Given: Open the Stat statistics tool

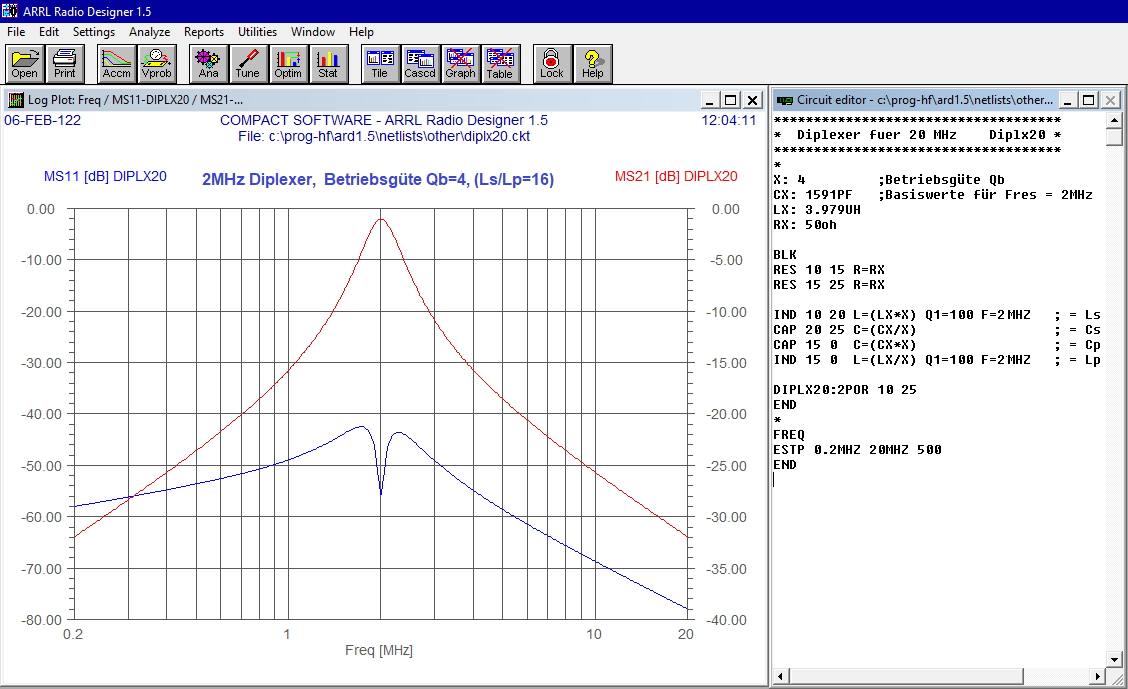Looking at the screenshot, I should [x=328, y=63].
